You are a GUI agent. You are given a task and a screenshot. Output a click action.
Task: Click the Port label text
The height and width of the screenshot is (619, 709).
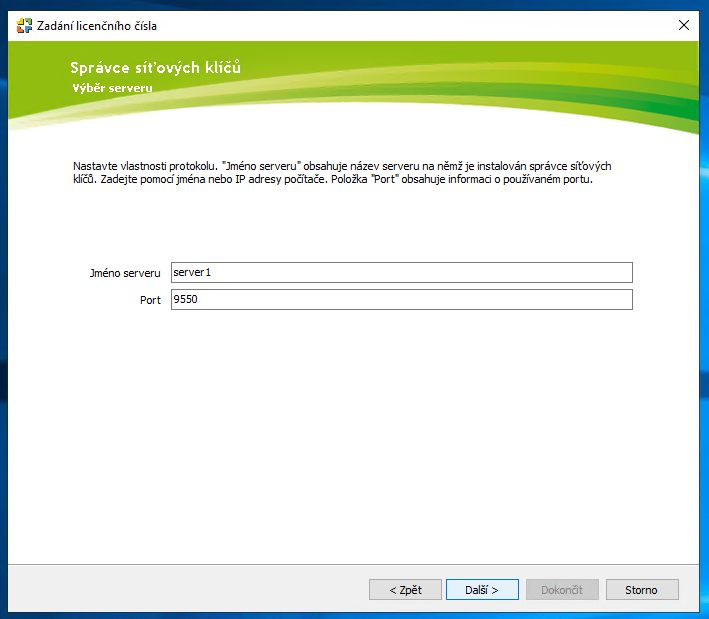coord(149,300)
